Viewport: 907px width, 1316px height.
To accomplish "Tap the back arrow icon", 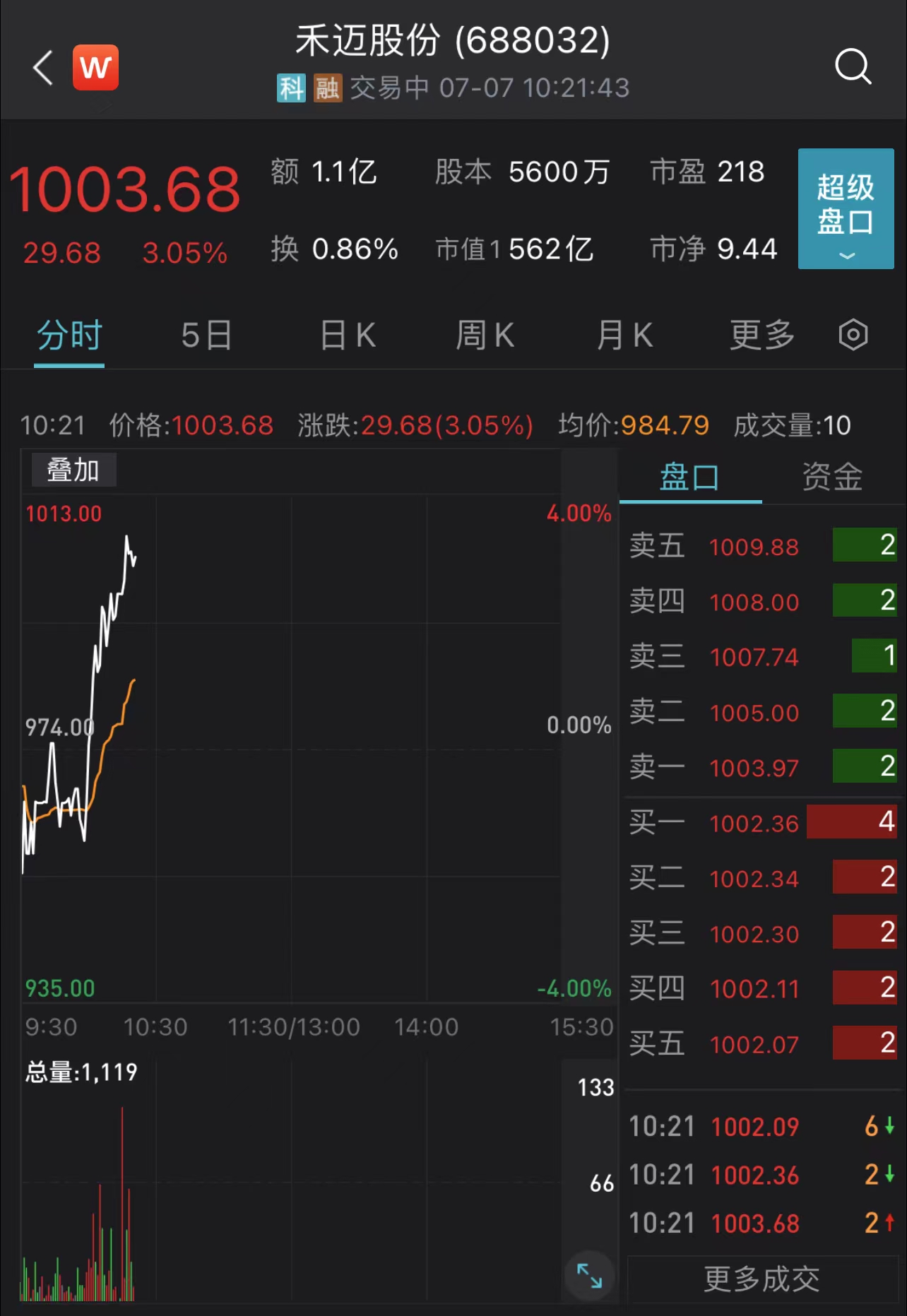I will [44, 68].
